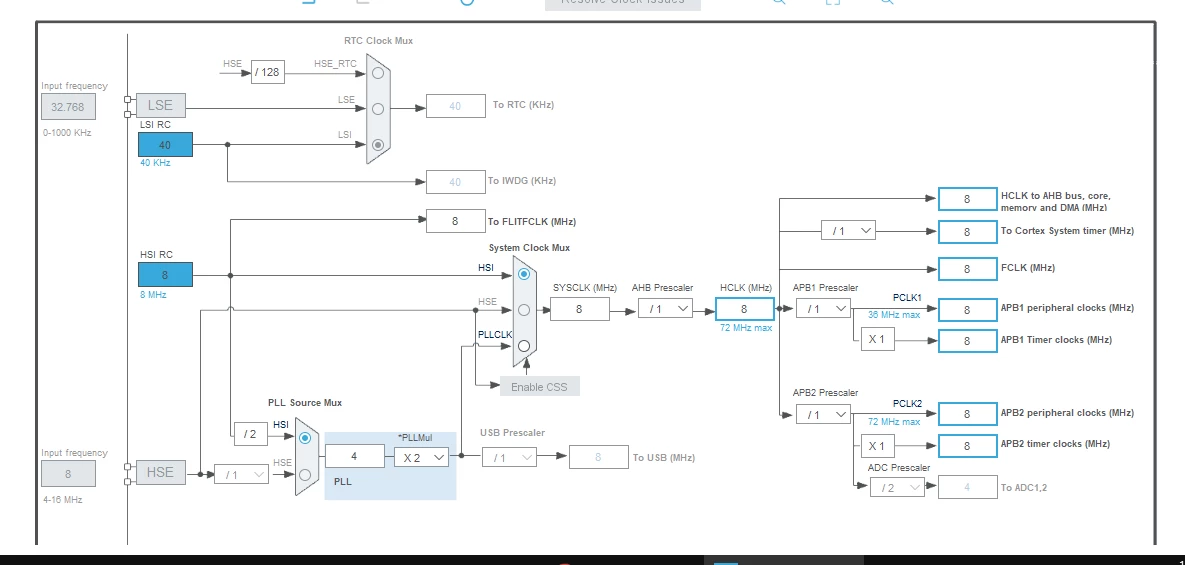This screenshot has height=565, width=1185.
Task: Click the '*PLLMul' label
Action: point(415,437)
